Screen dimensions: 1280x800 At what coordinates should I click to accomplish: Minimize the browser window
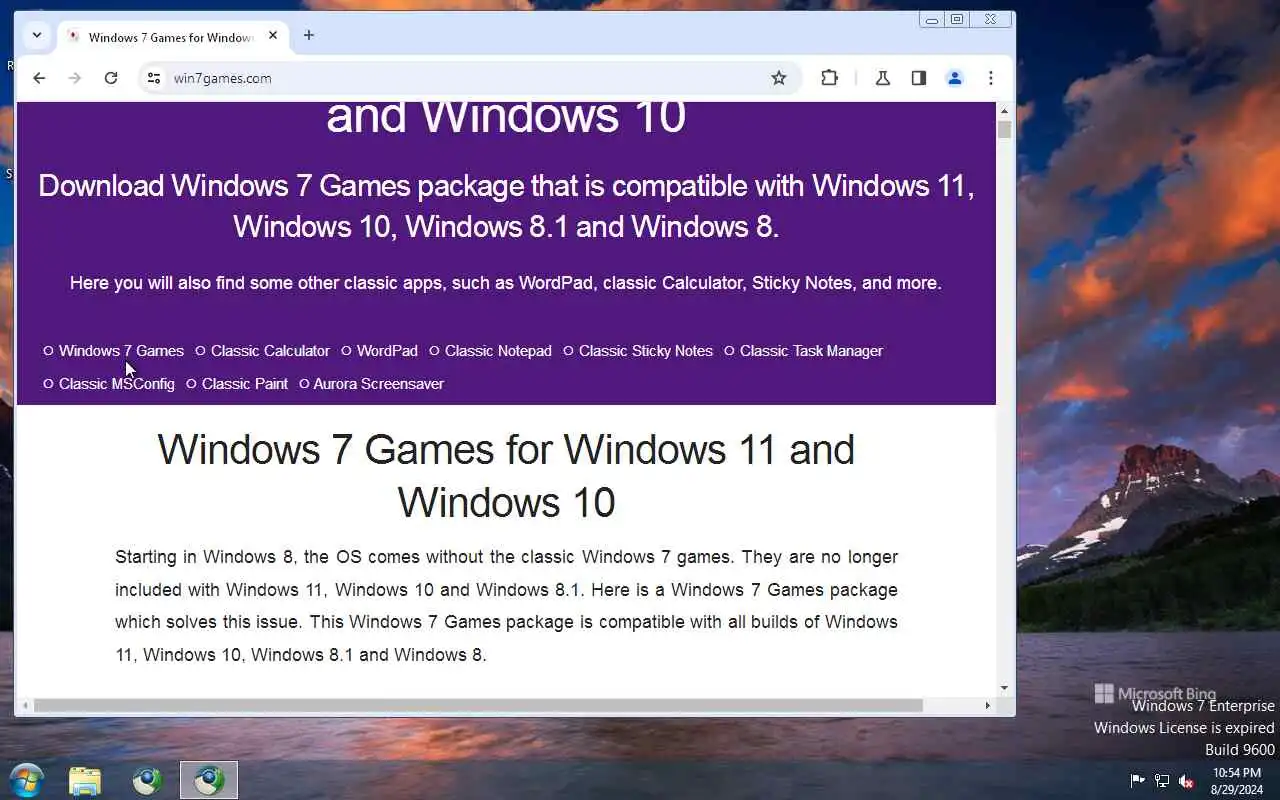[x=932, y=19]
